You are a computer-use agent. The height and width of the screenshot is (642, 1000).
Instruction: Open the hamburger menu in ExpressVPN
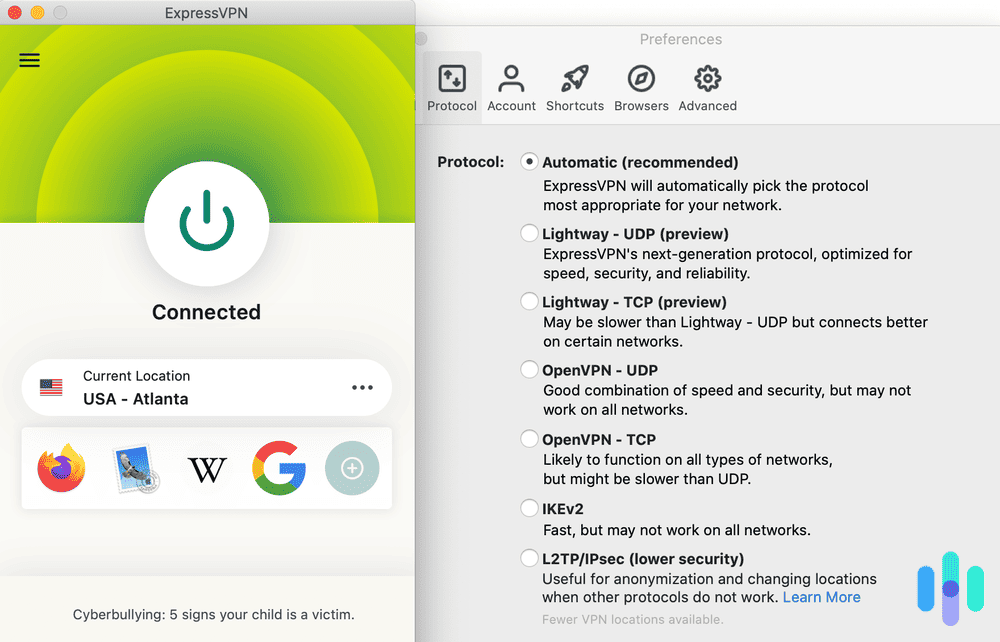pos(29,60)
